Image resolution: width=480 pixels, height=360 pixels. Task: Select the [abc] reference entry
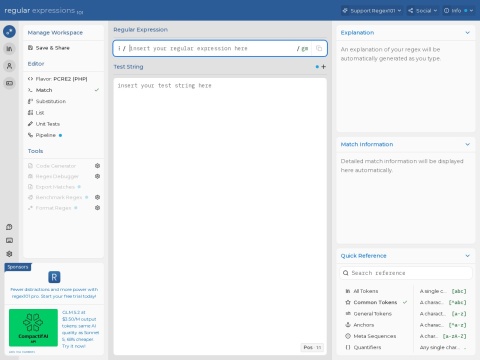(x=443, y=291)
